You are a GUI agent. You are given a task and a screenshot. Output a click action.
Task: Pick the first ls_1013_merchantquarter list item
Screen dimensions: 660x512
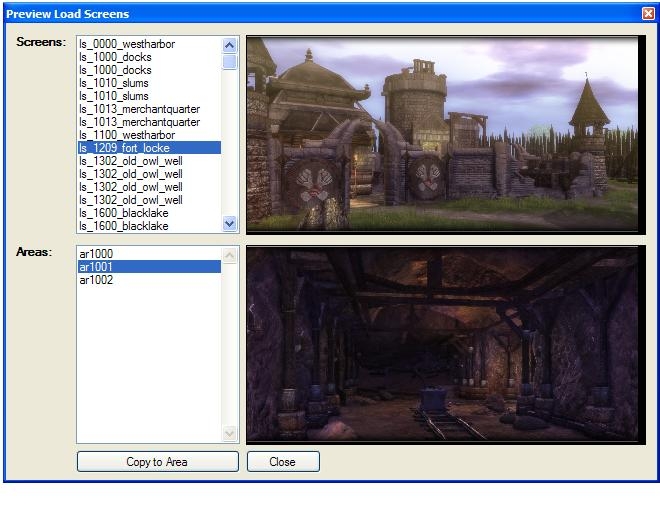(x=139, y=109)
